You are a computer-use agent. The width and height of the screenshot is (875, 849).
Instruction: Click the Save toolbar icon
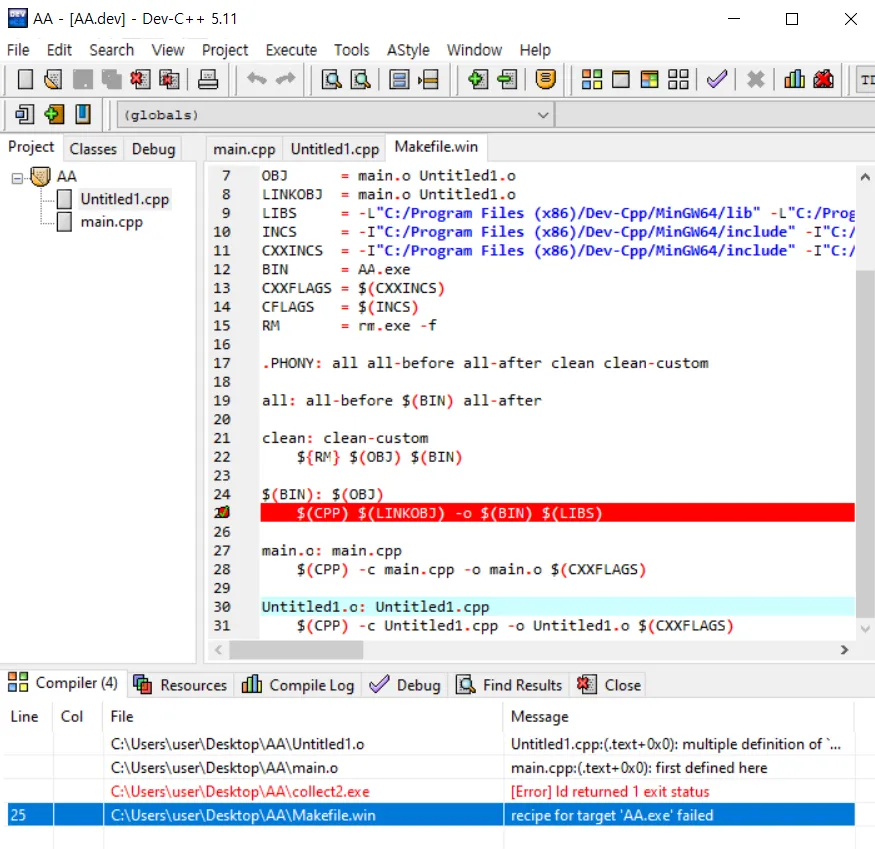pos(83,79)
